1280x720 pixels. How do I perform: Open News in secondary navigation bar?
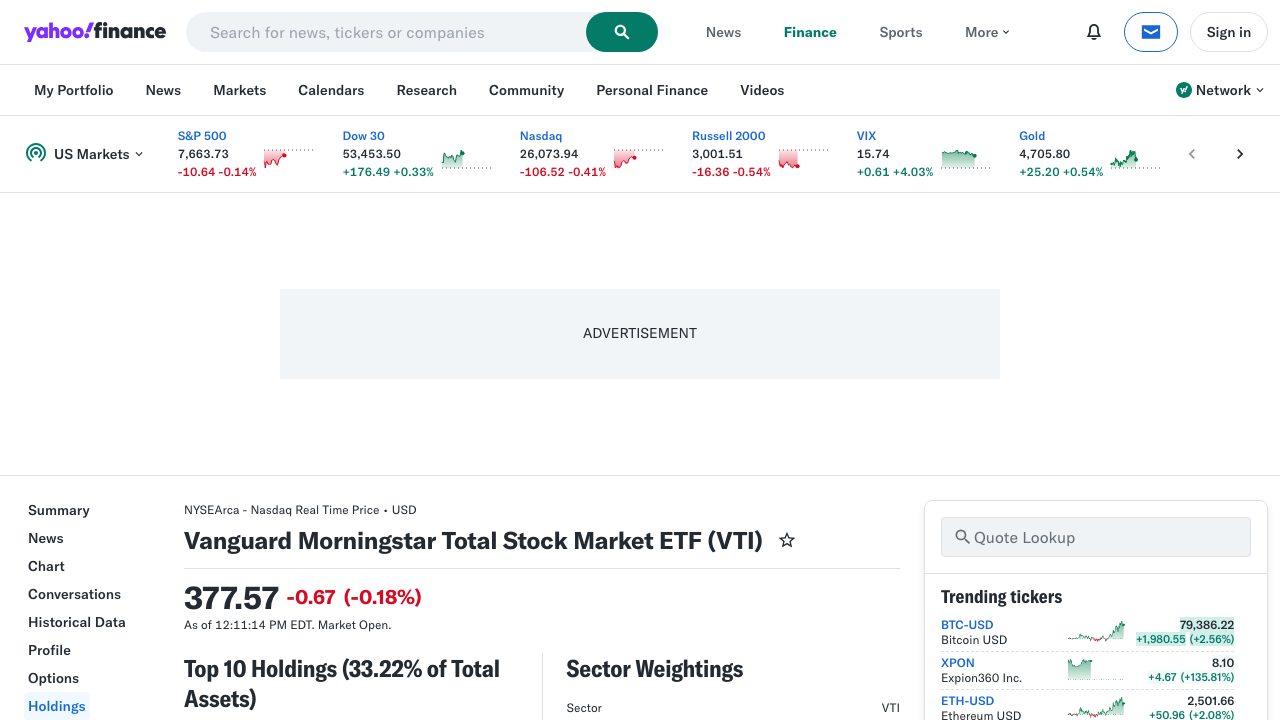pos(163,90)
